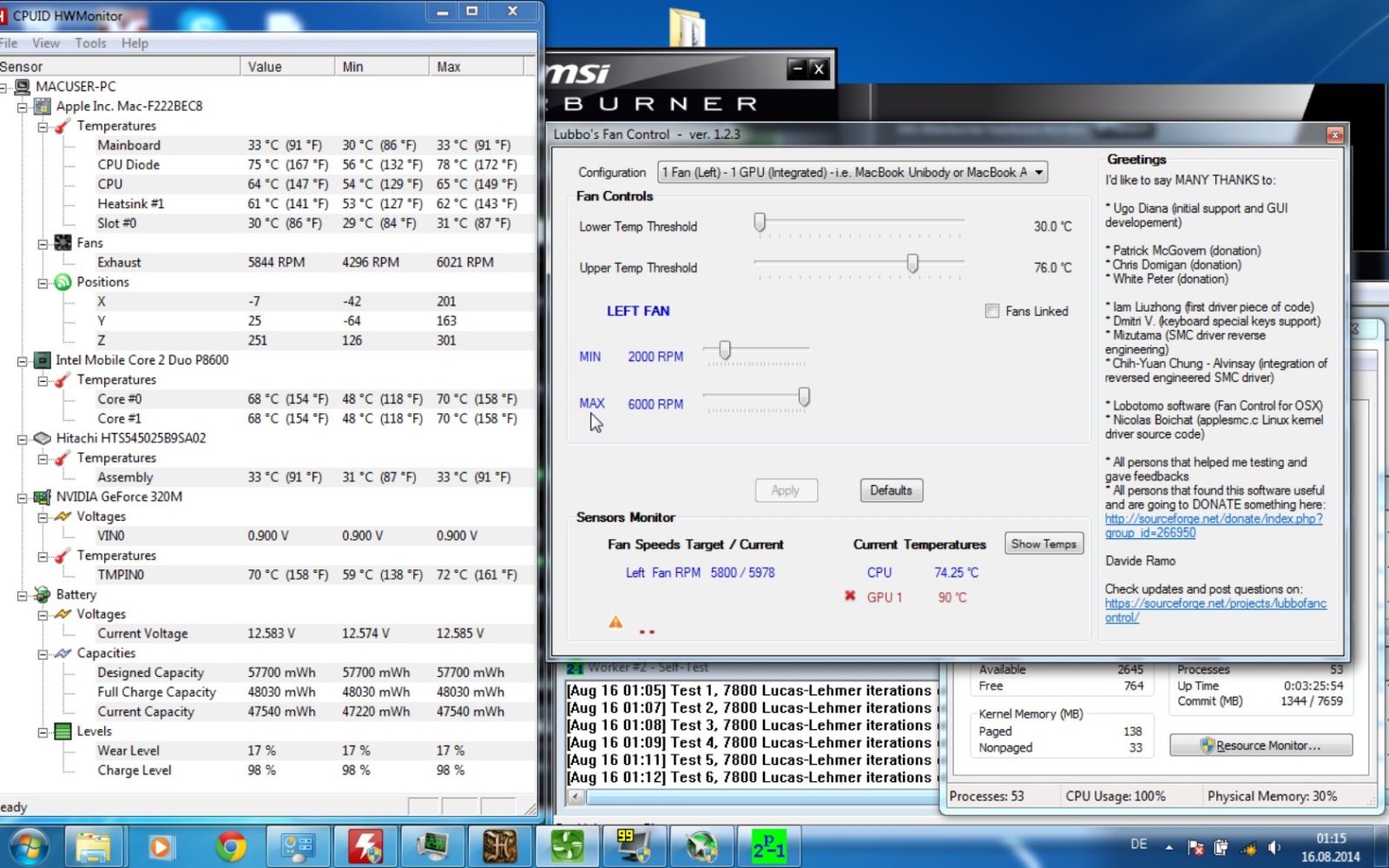Collapse the Intel Mobile Core 2 Duo P8600 node

(x=22, y=361)
